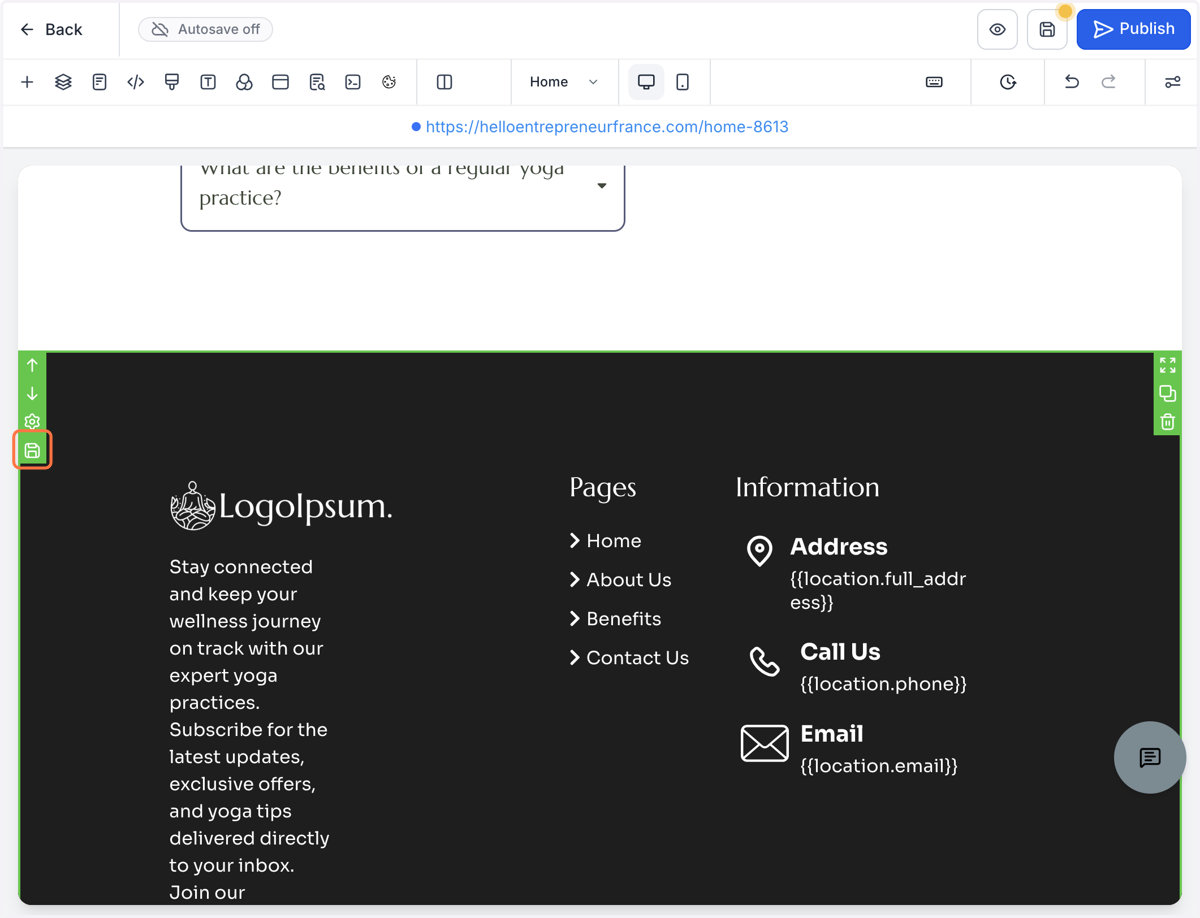Screen dimensions: 1200x918
Task: Open the typography T icon
Action: tap(208, 82)
